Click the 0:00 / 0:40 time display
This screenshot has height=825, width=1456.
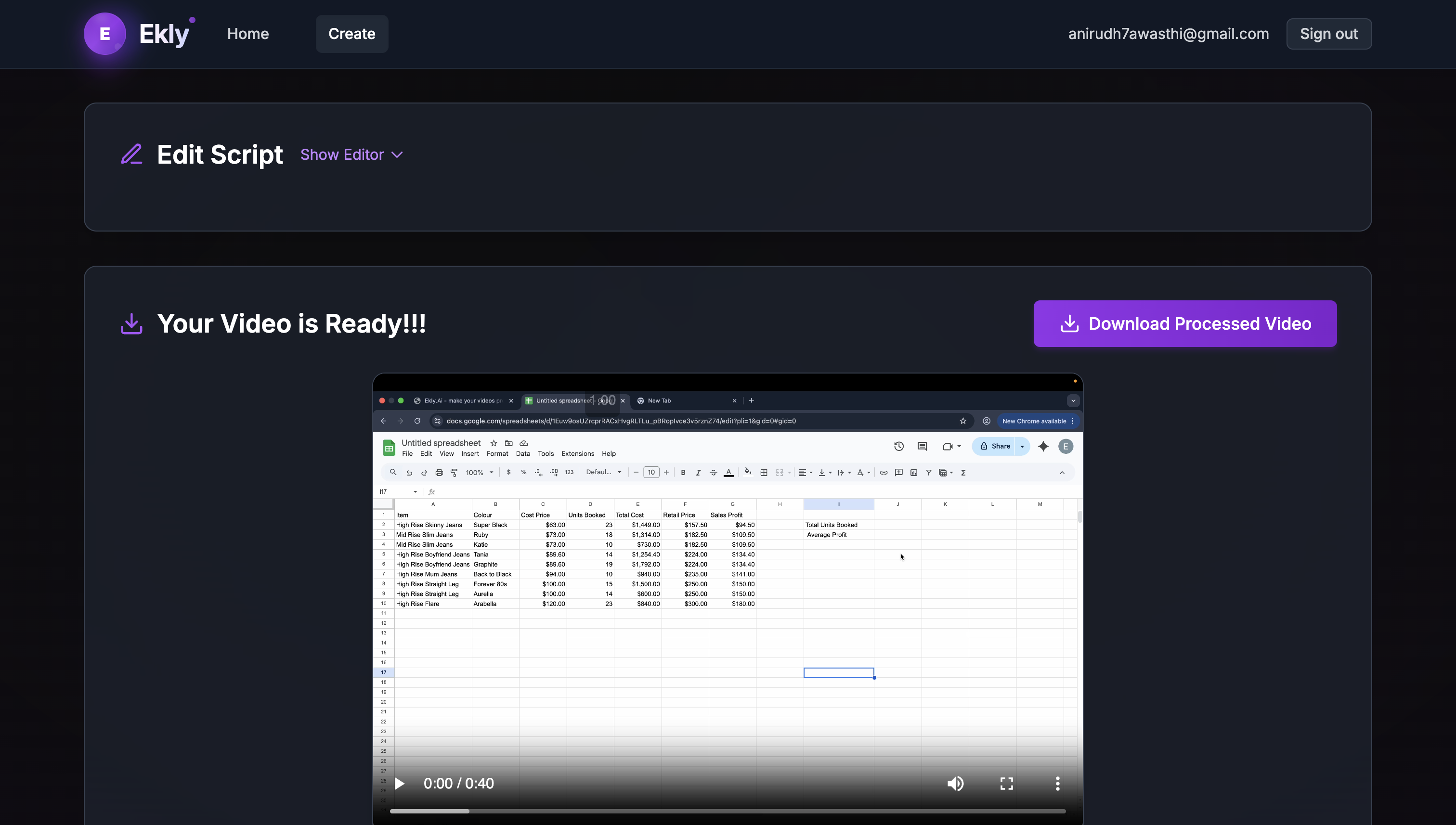pyautogui.click(x=458, y=783)
